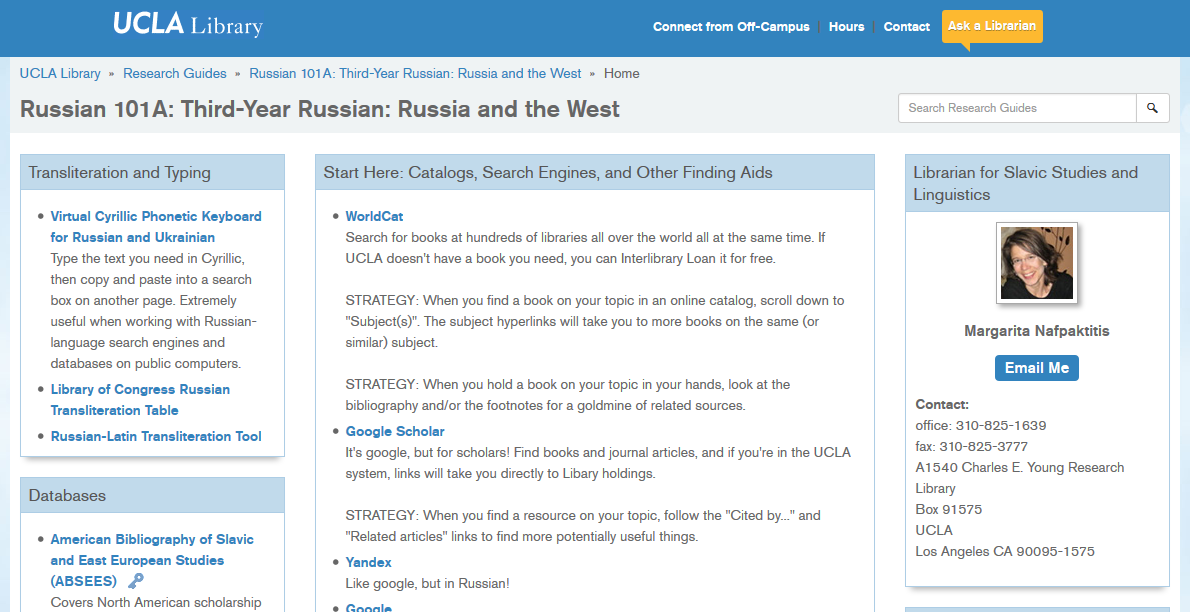Click Margarita Nafpaktitis profile photo

(x=1037, y=263)
